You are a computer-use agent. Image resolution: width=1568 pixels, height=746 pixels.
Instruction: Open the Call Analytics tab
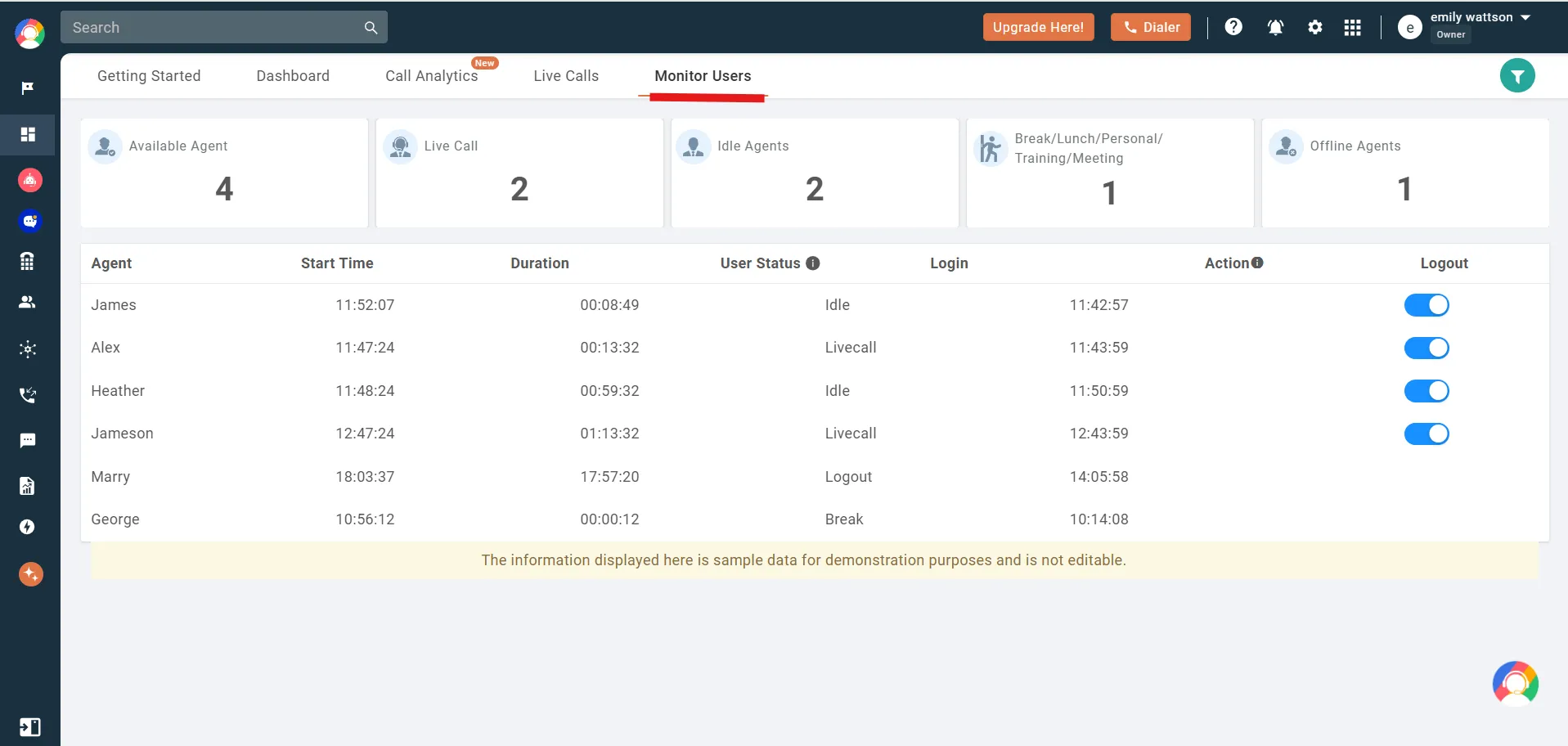pyautogui.click(x=430, y=75)
